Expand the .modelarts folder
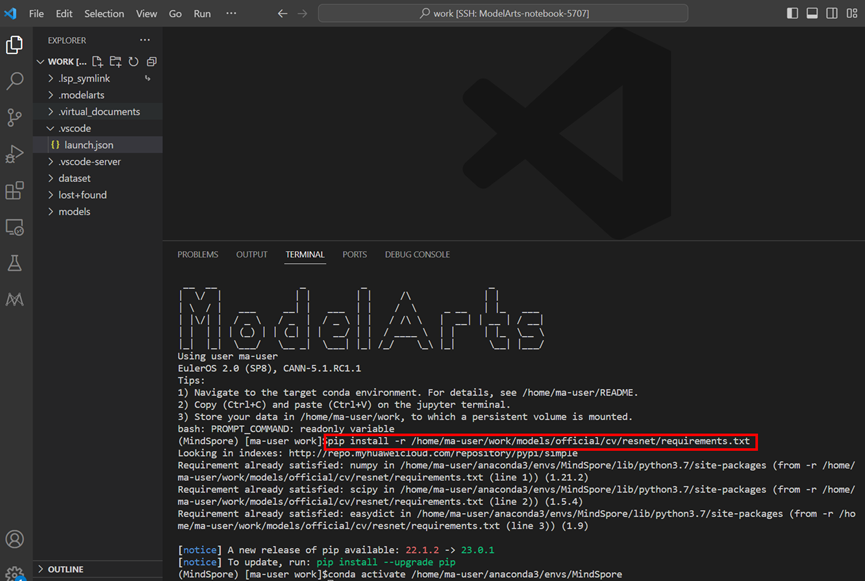This screenshot has height=581, width=865. [51, 95]
